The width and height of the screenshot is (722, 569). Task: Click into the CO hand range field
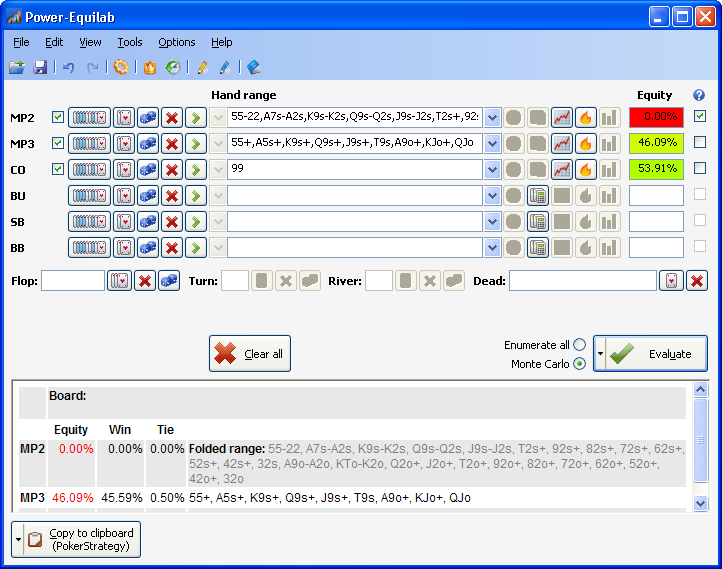(355, 169)
